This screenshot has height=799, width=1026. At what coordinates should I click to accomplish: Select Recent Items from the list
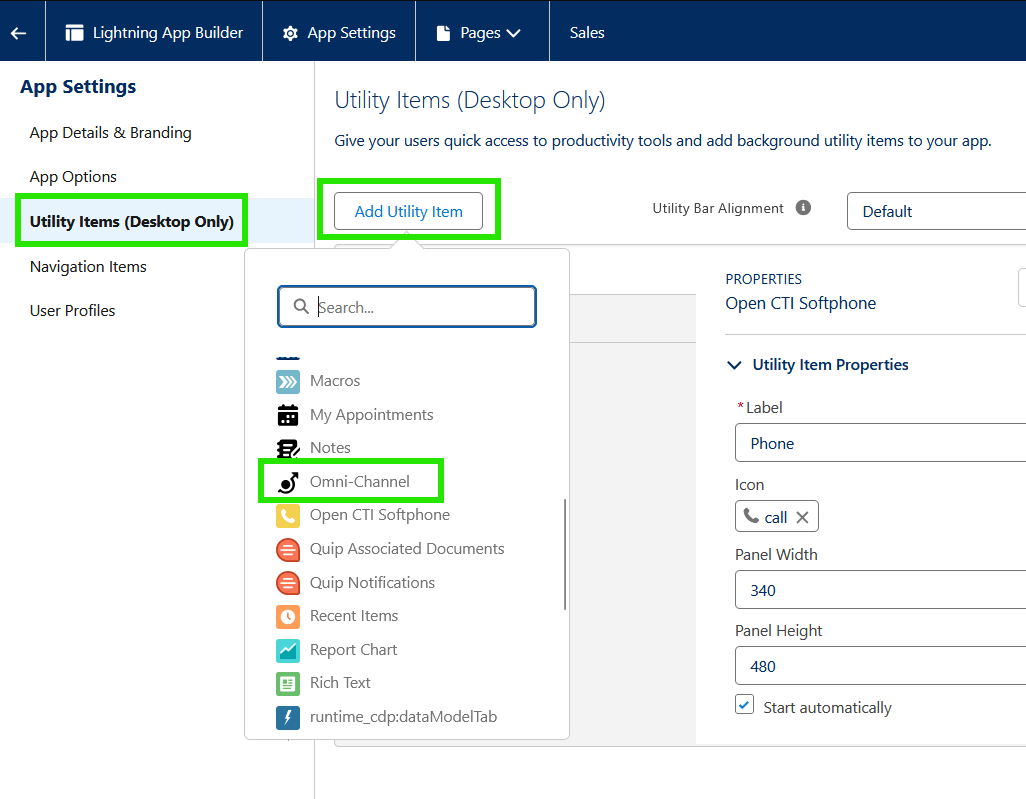coord(354,616)
